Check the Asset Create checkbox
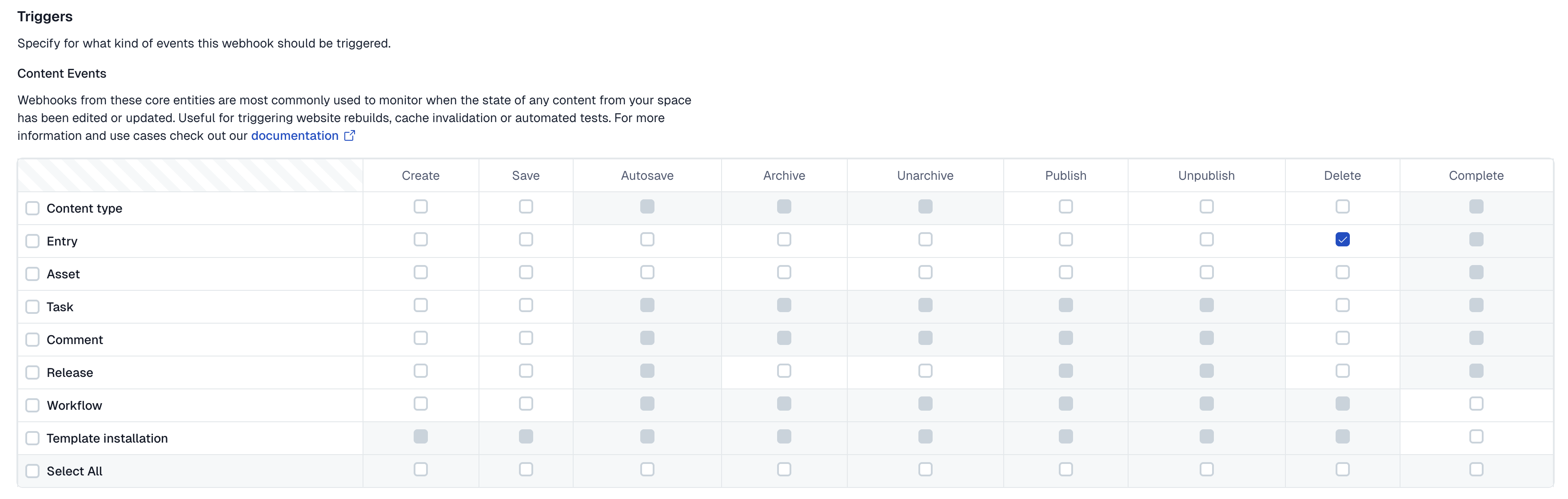Image resolution: width=1568 pixels, height=499 pixels. click(421, 273)
